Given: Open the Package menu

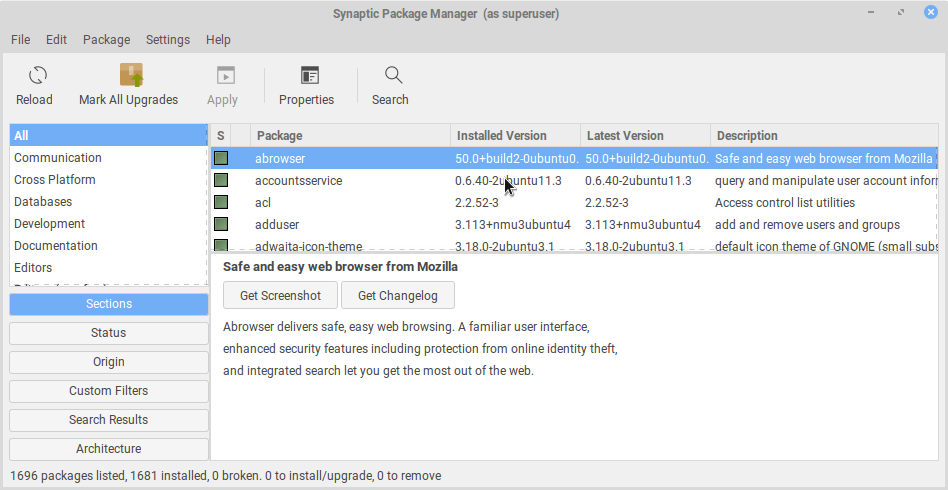Looking at the screenshot, I should tap(107, 40).
